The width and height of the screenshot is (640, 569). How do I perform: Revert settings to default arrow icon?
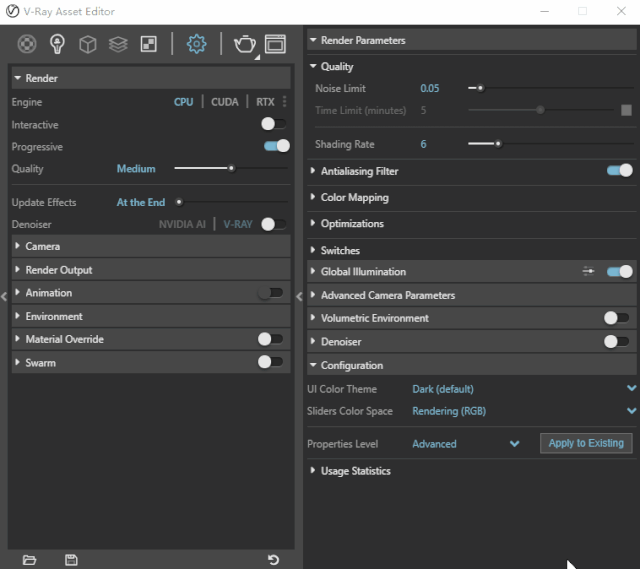point(273,560)
